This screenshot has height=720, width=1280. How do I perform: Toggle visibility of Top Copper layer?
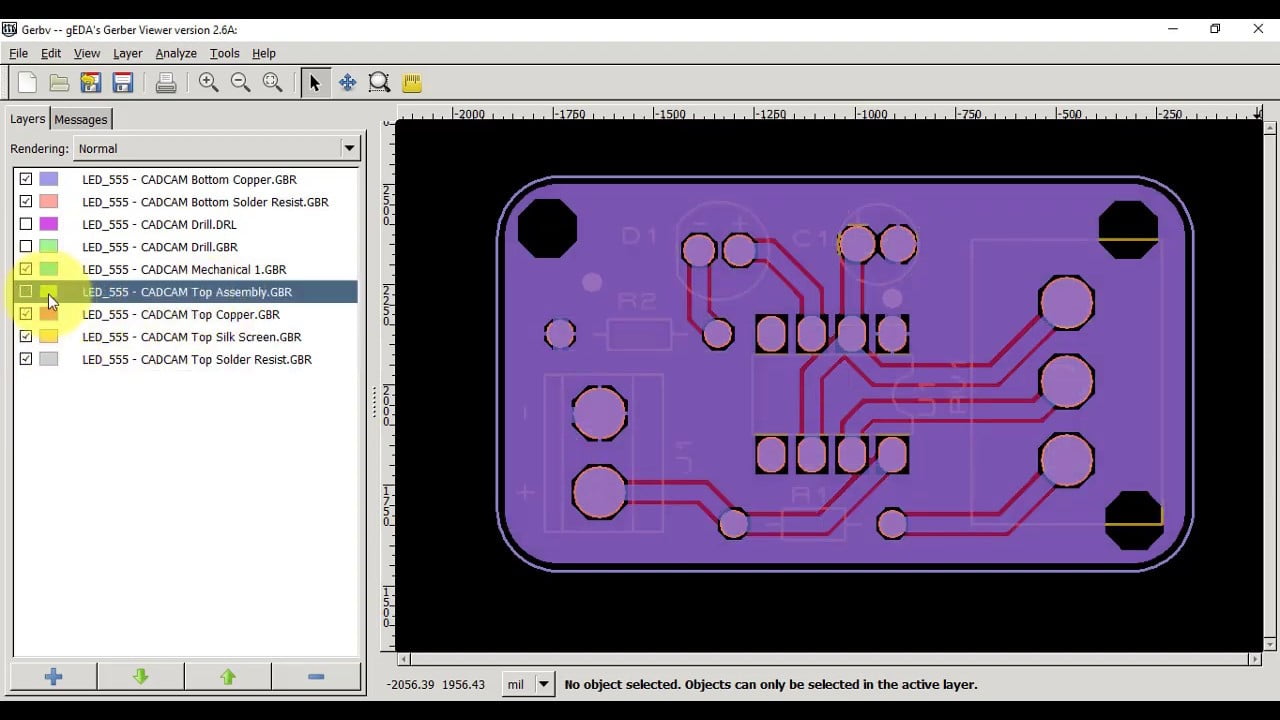click(26, 314)
